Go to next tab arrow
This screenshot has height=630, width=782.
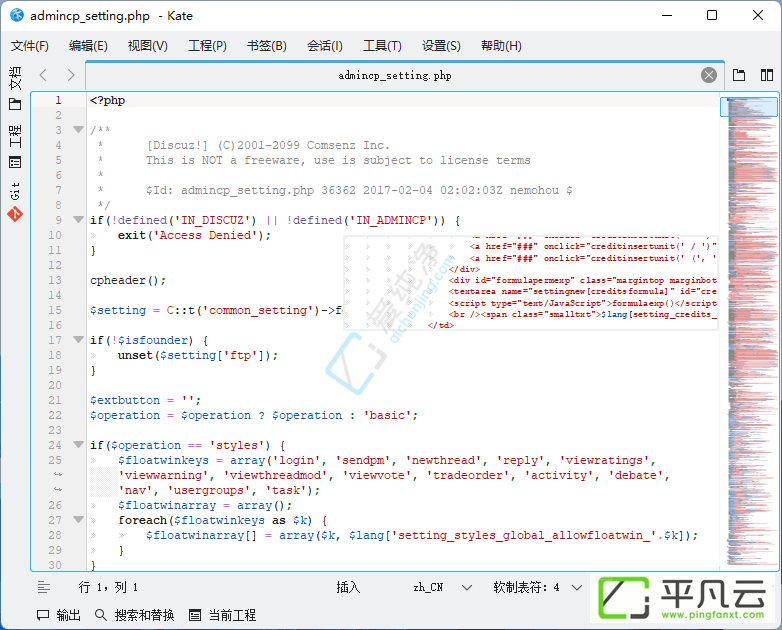[71, 75]
